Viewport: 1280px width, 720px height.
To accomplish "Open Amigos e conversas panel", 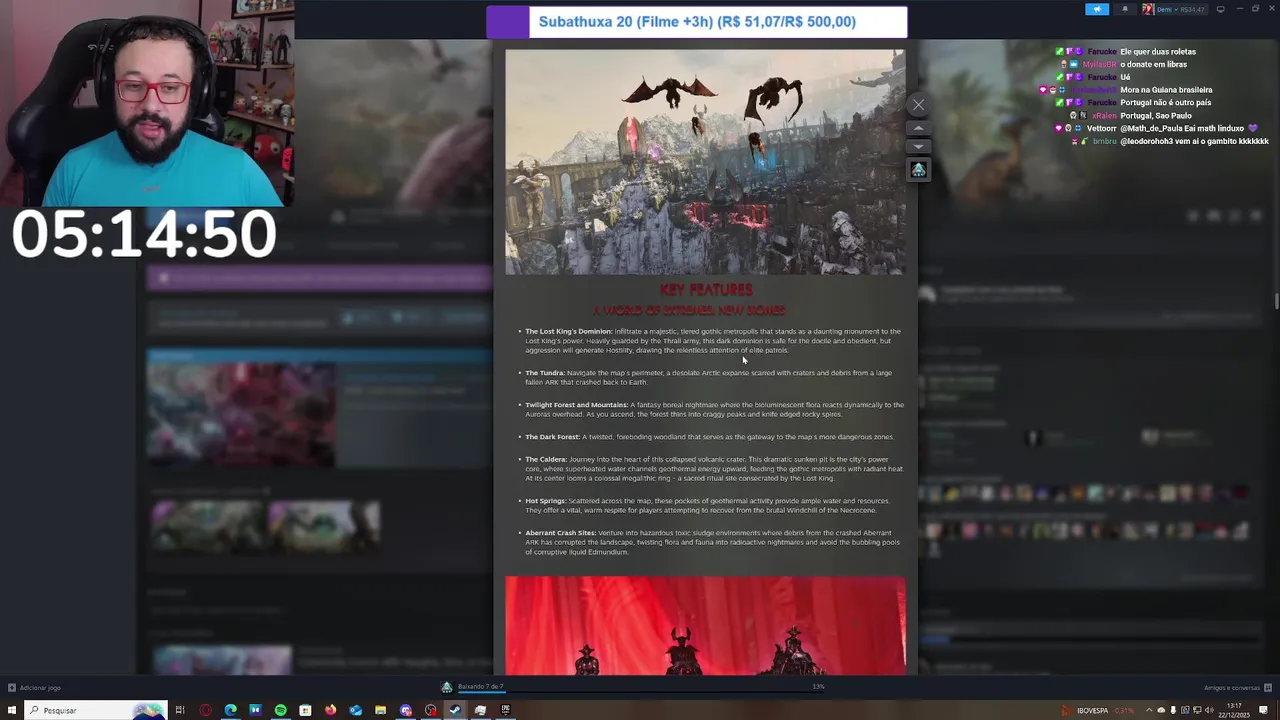I will coord(1238,688).
